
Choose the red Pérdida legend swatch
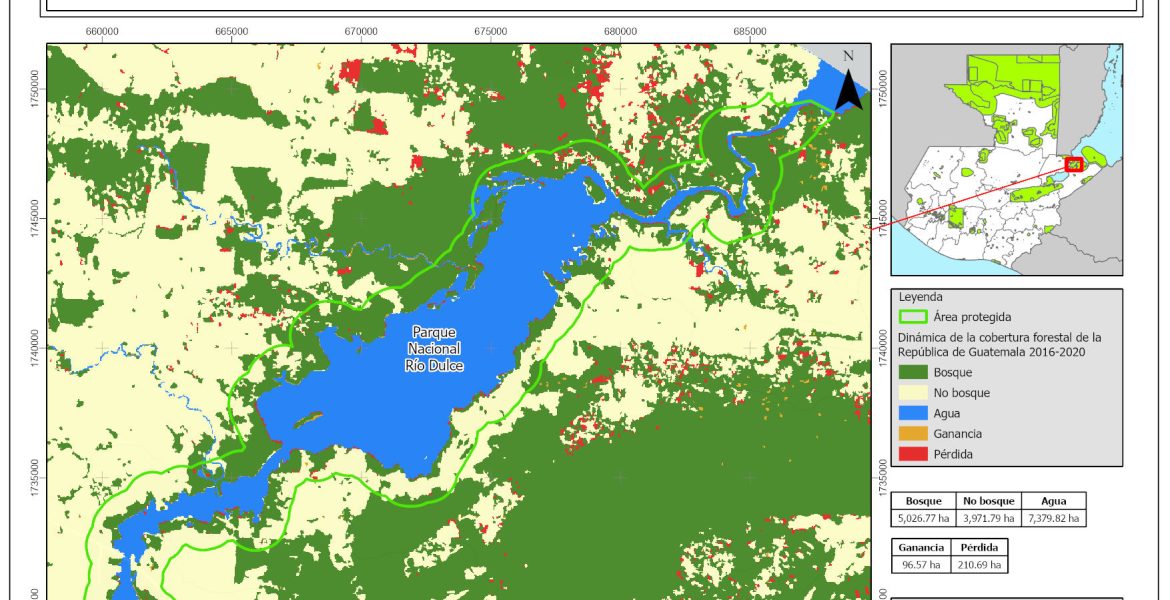tap(912, 454)
